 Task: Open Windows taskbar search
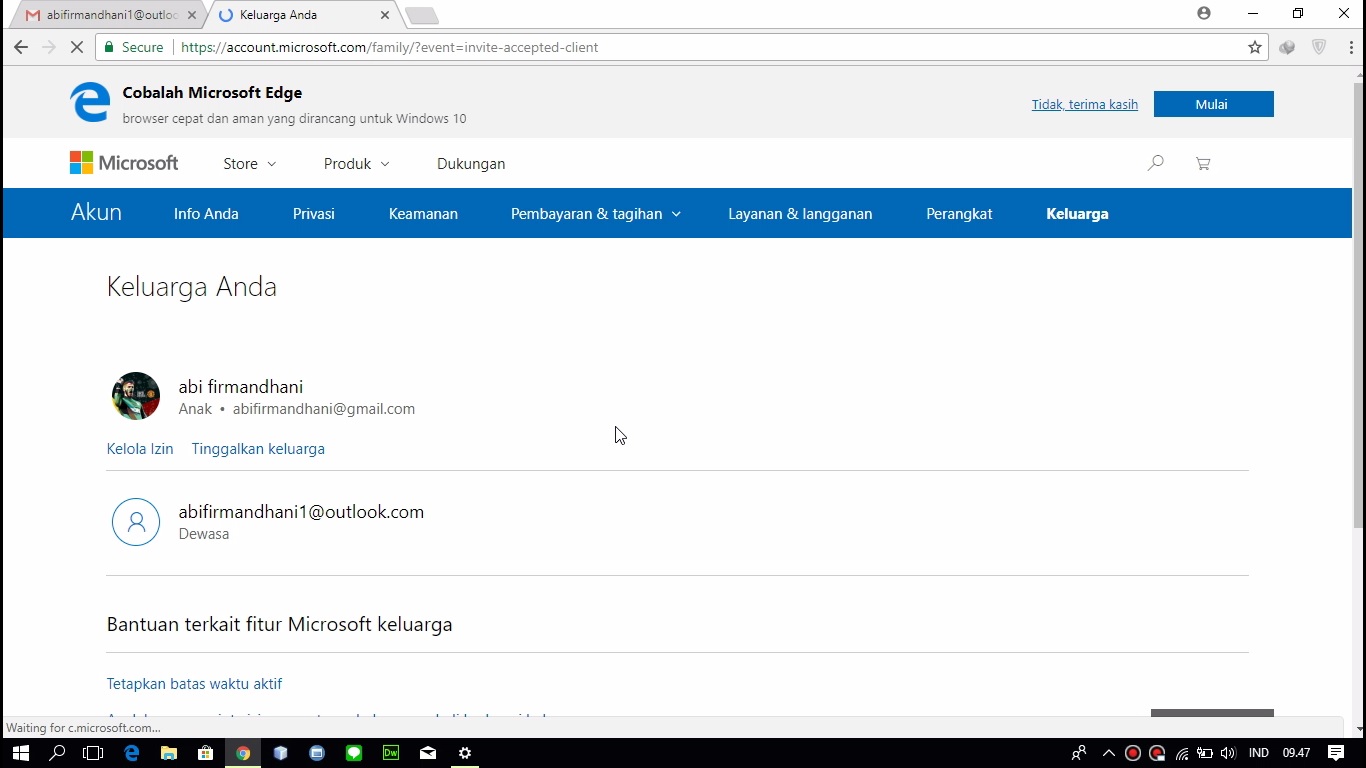(57, 753)
